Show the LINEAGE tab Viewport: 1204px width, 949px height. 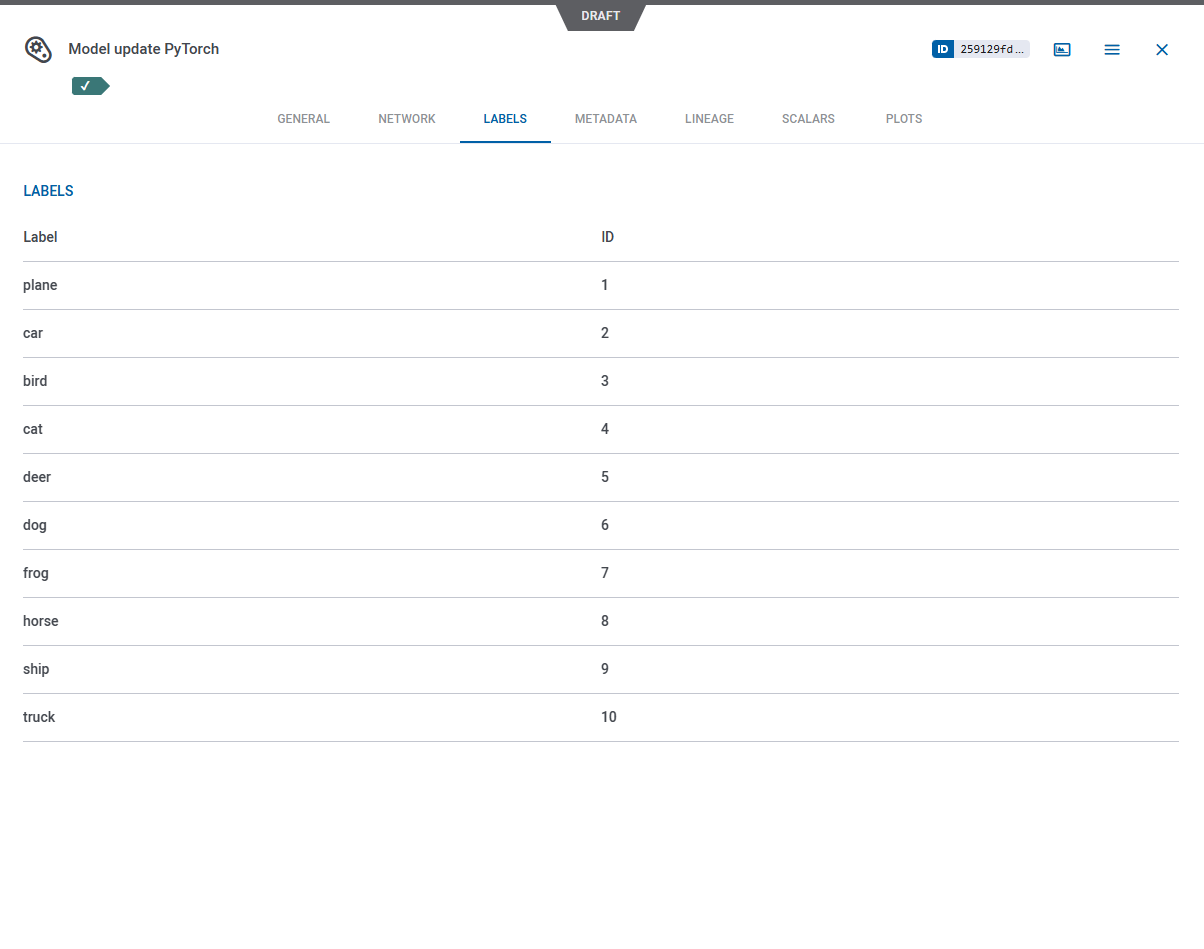709,119
